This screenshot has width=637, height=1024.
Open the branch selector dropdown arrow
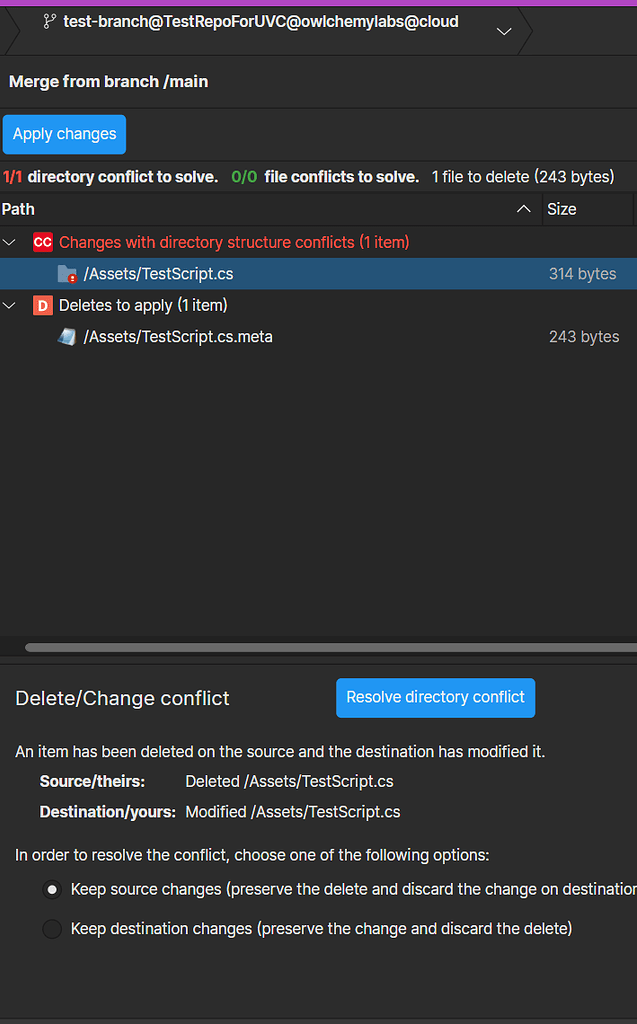504,31
